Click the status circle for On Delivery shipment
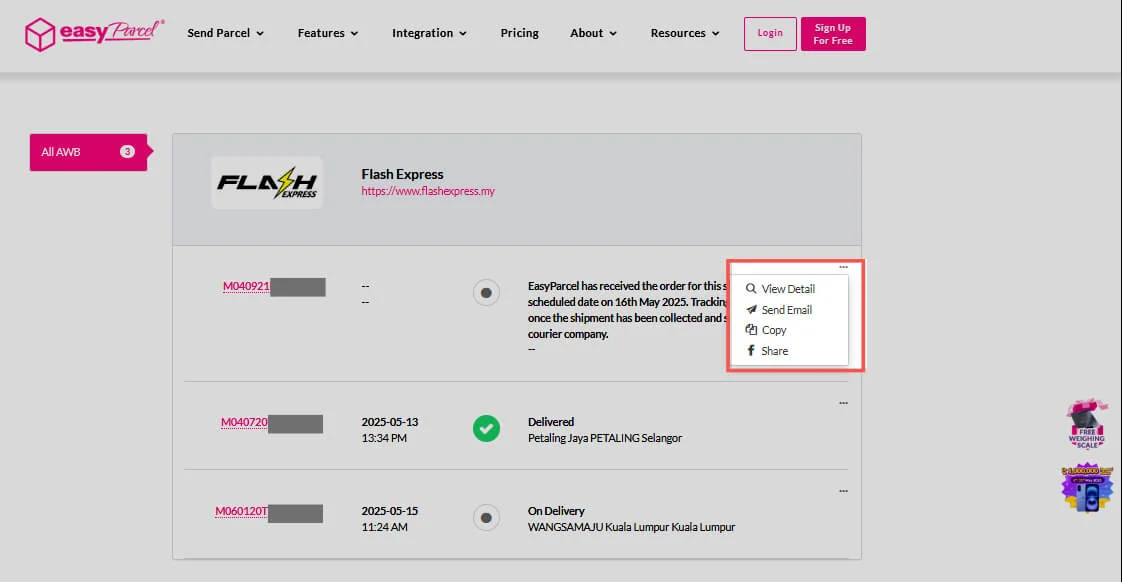 (486, 518)
